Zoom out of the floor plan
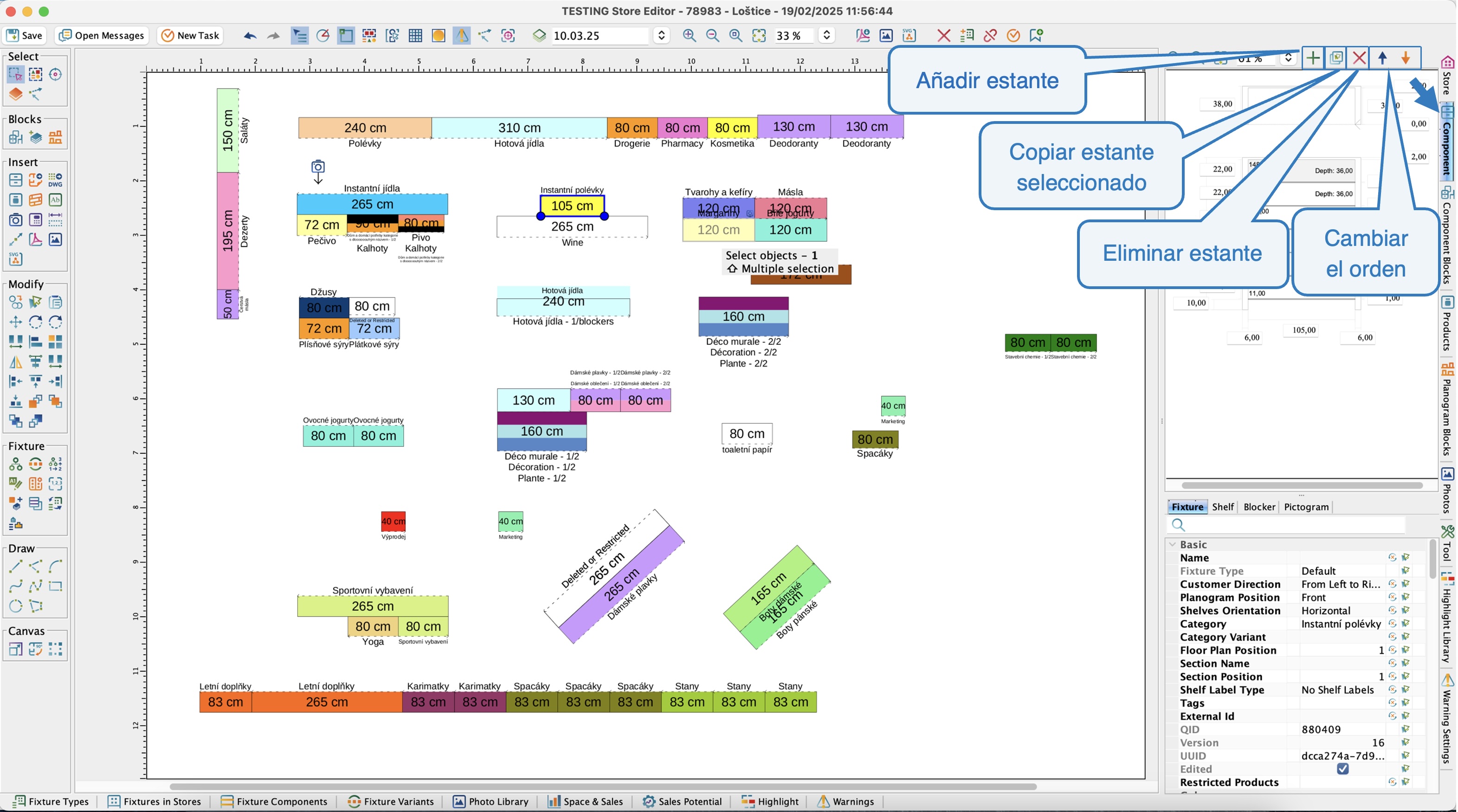 (x=713, y=36)
